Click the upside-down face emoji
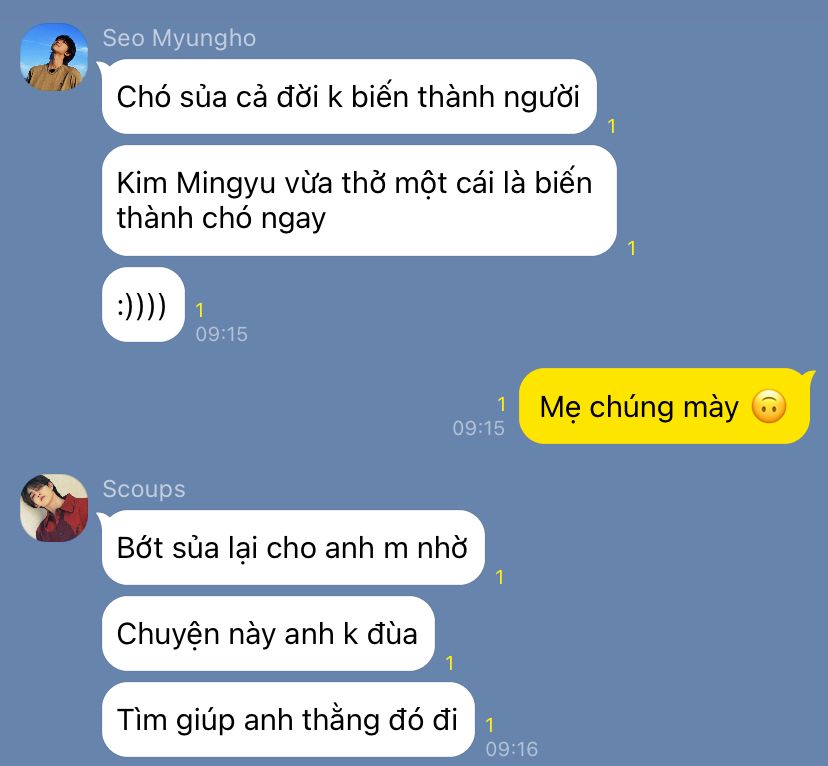The height and width of the screenshot is (766, 828). click(x=769, y=407)
